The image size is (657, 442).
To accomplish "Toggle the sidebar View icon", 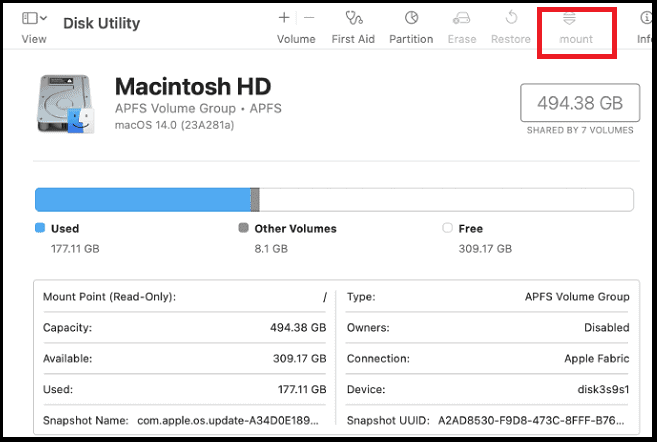I will [29, 18].
